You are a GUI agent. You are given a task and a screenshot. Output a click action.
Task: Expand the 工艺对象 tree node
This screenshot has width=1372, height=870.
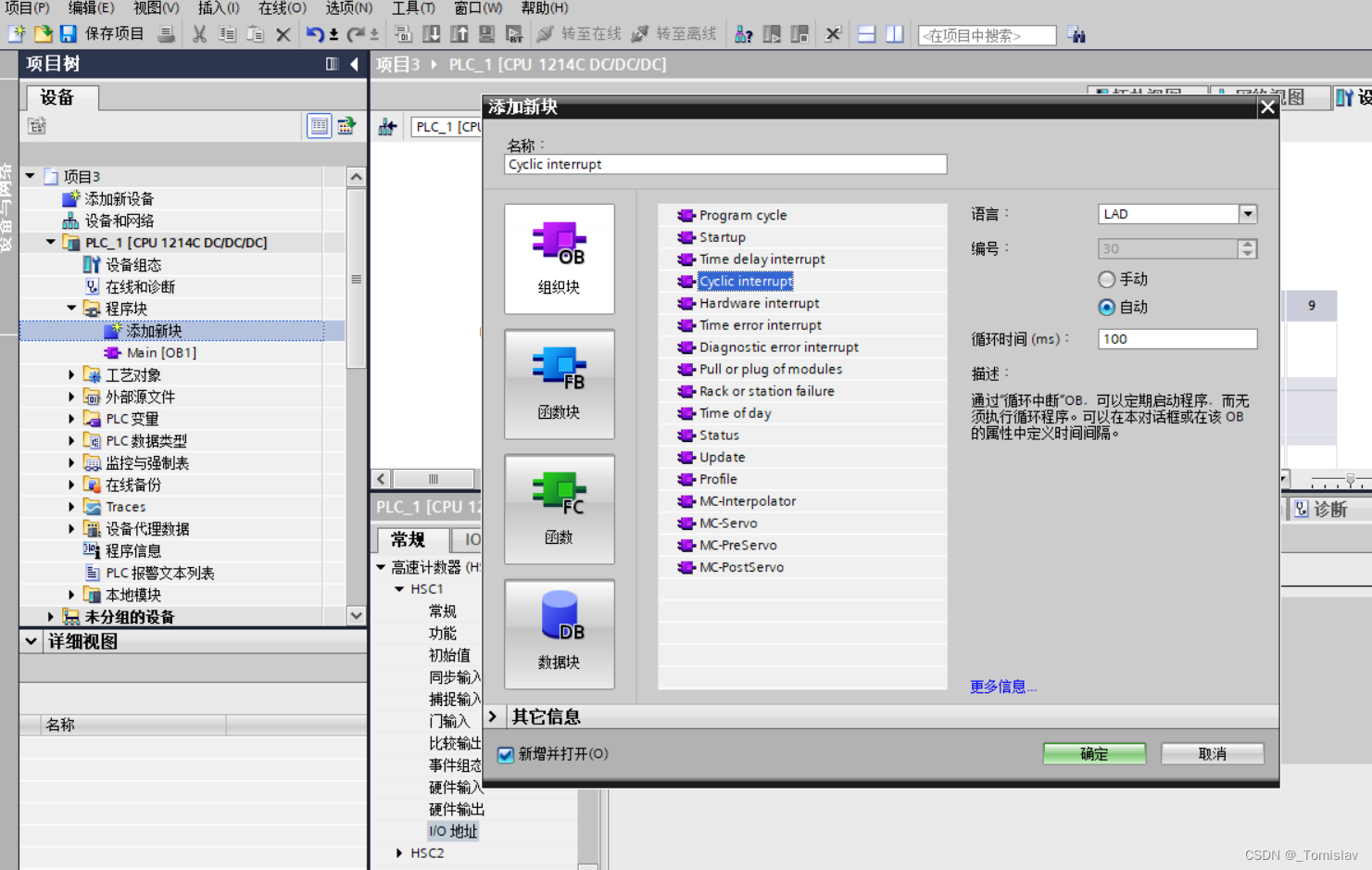[71, 374]
